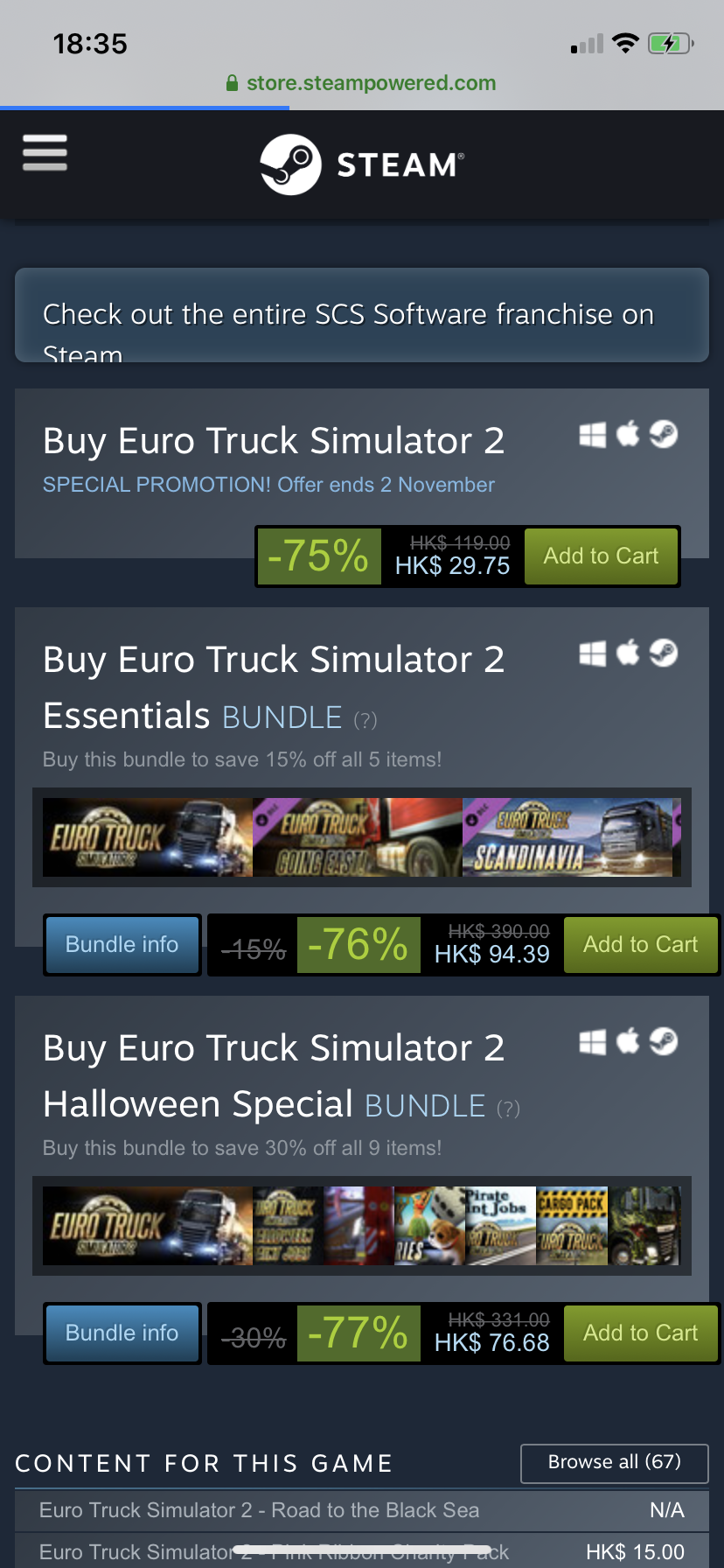Open the SCS Software franchise banner

(362, 315)
